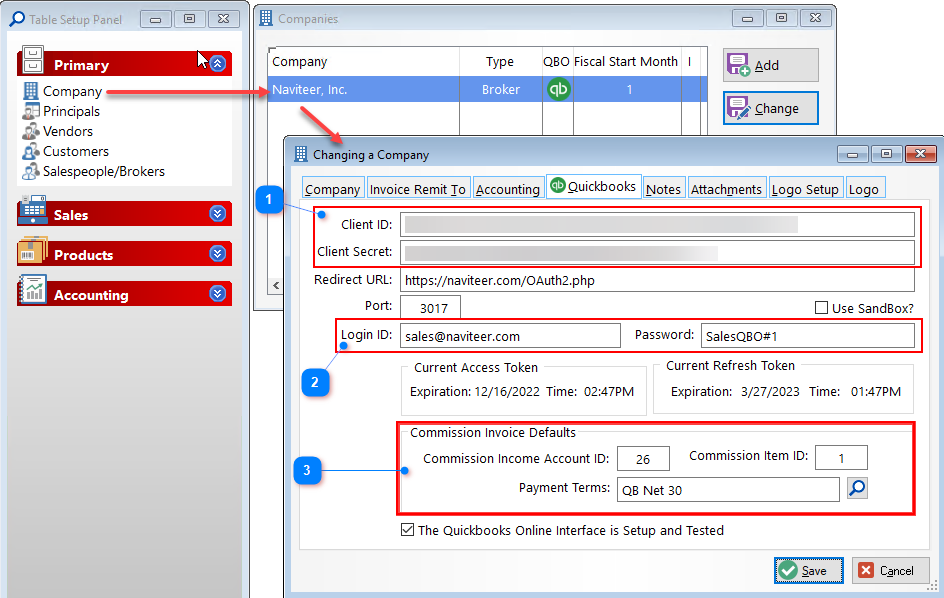
Task: Switch to the Accounting tab
Action: (x=508, y=189)
